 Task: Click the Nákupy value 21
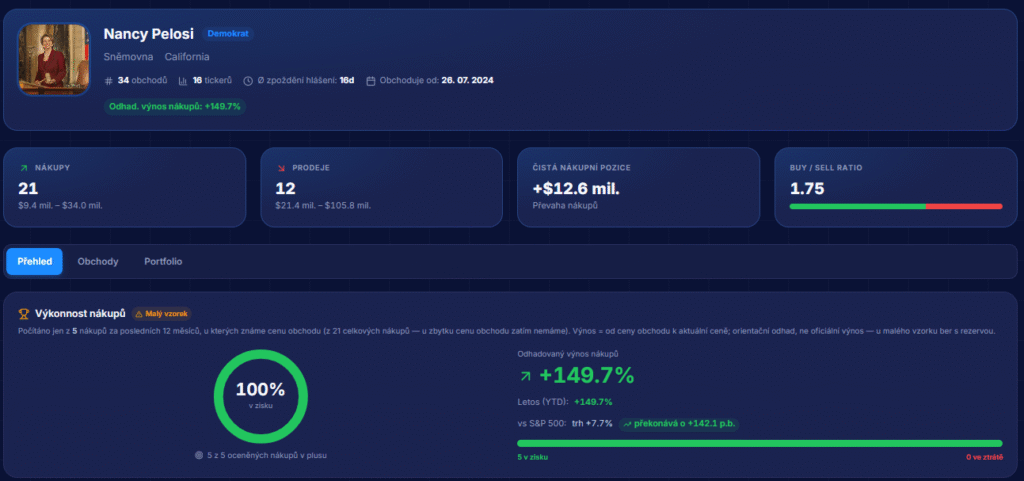coord(28,189)
